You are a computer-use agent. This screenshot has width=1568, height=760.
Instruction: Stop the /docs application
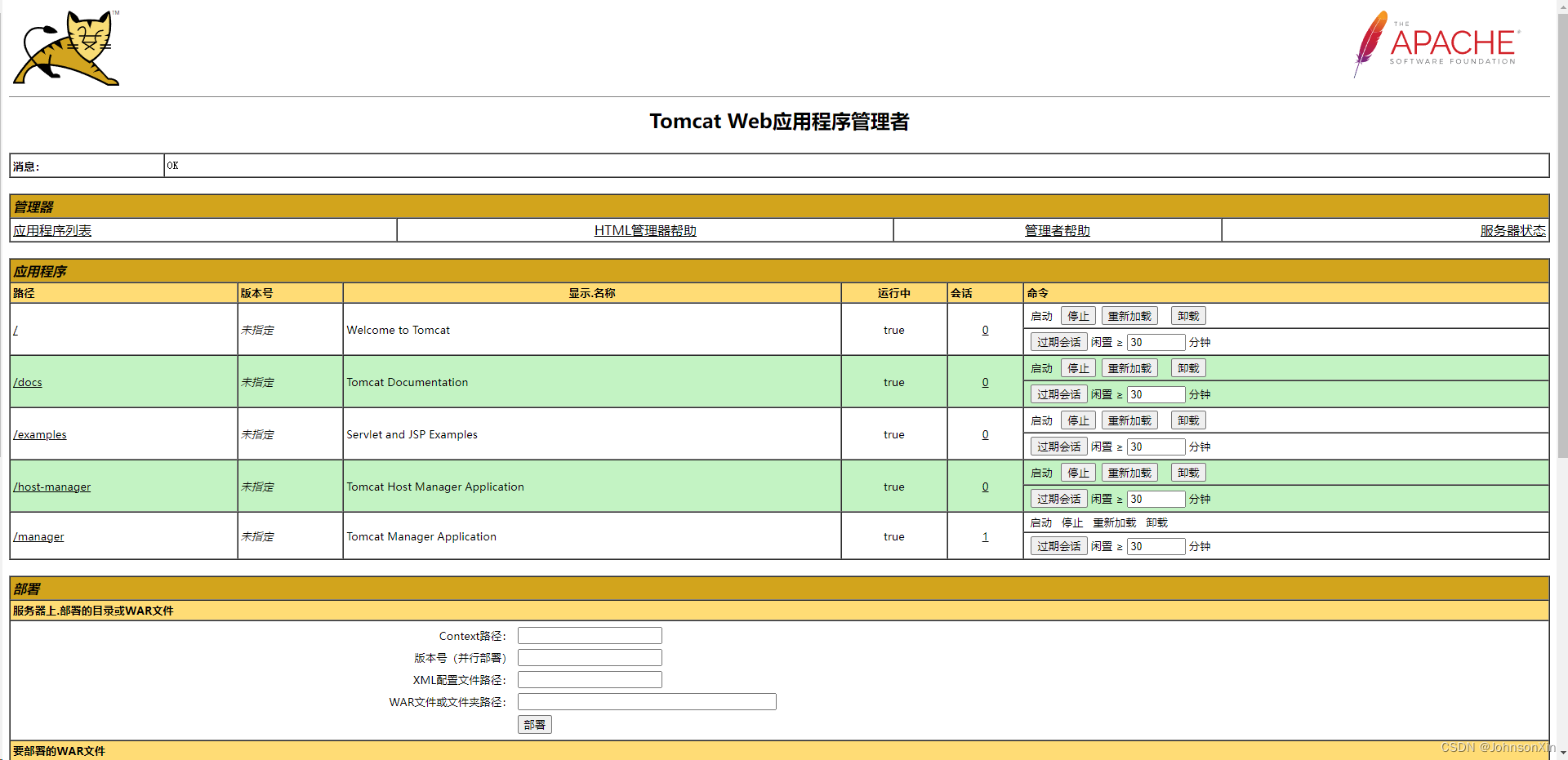point(1078,368)
